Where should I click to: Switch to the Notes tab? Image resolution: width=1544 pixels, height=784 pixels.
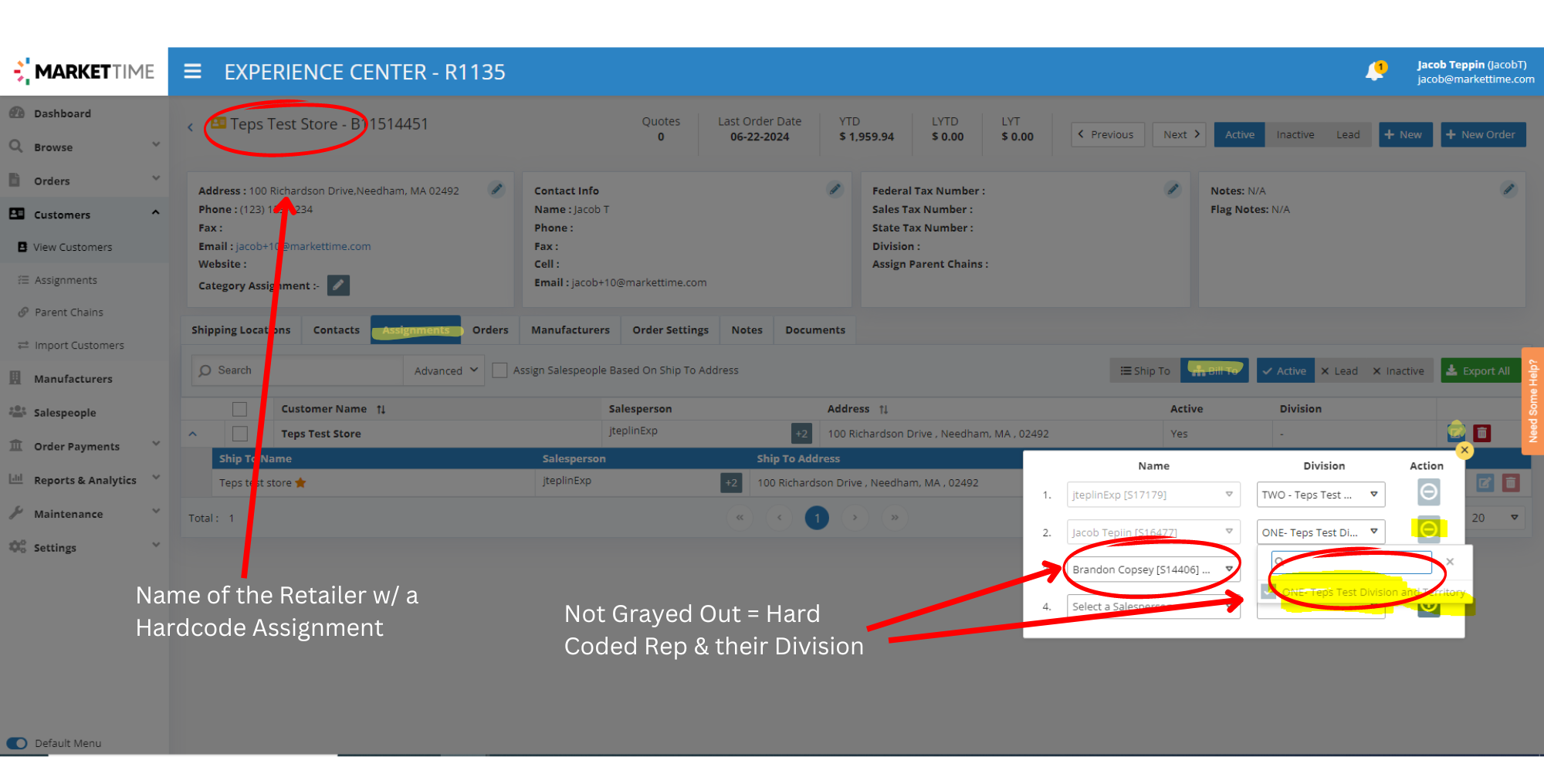[747, 329]
